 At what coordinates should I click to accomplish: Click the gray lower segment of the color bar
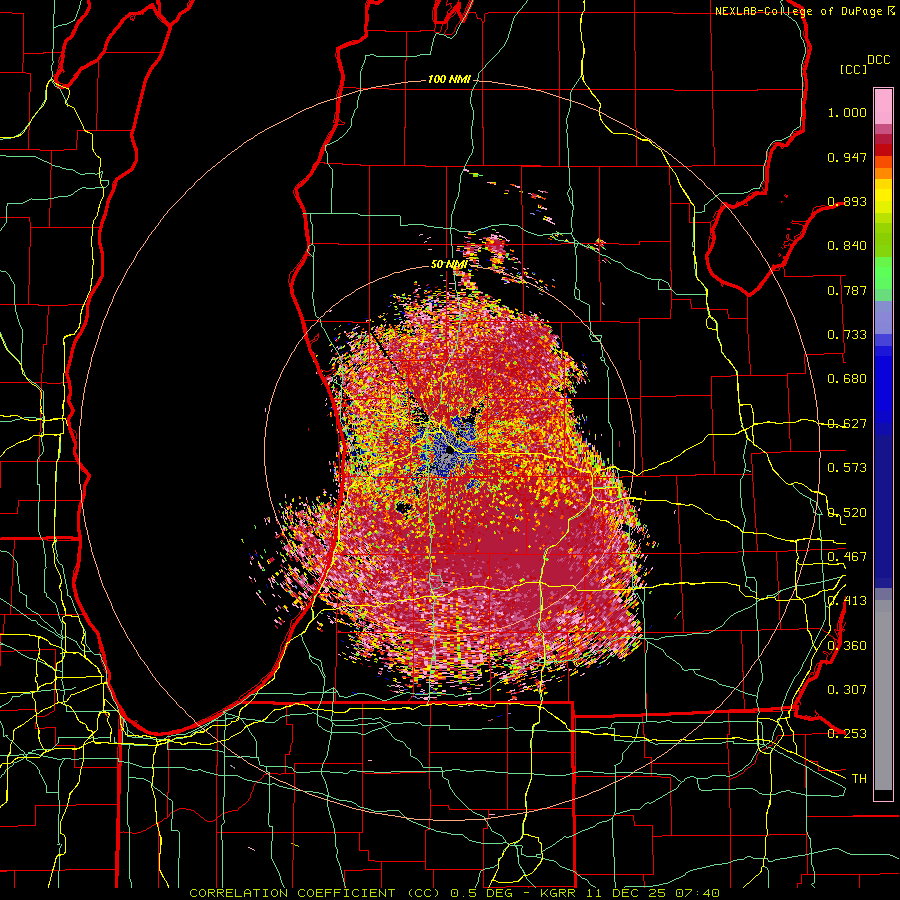(883, 695)
